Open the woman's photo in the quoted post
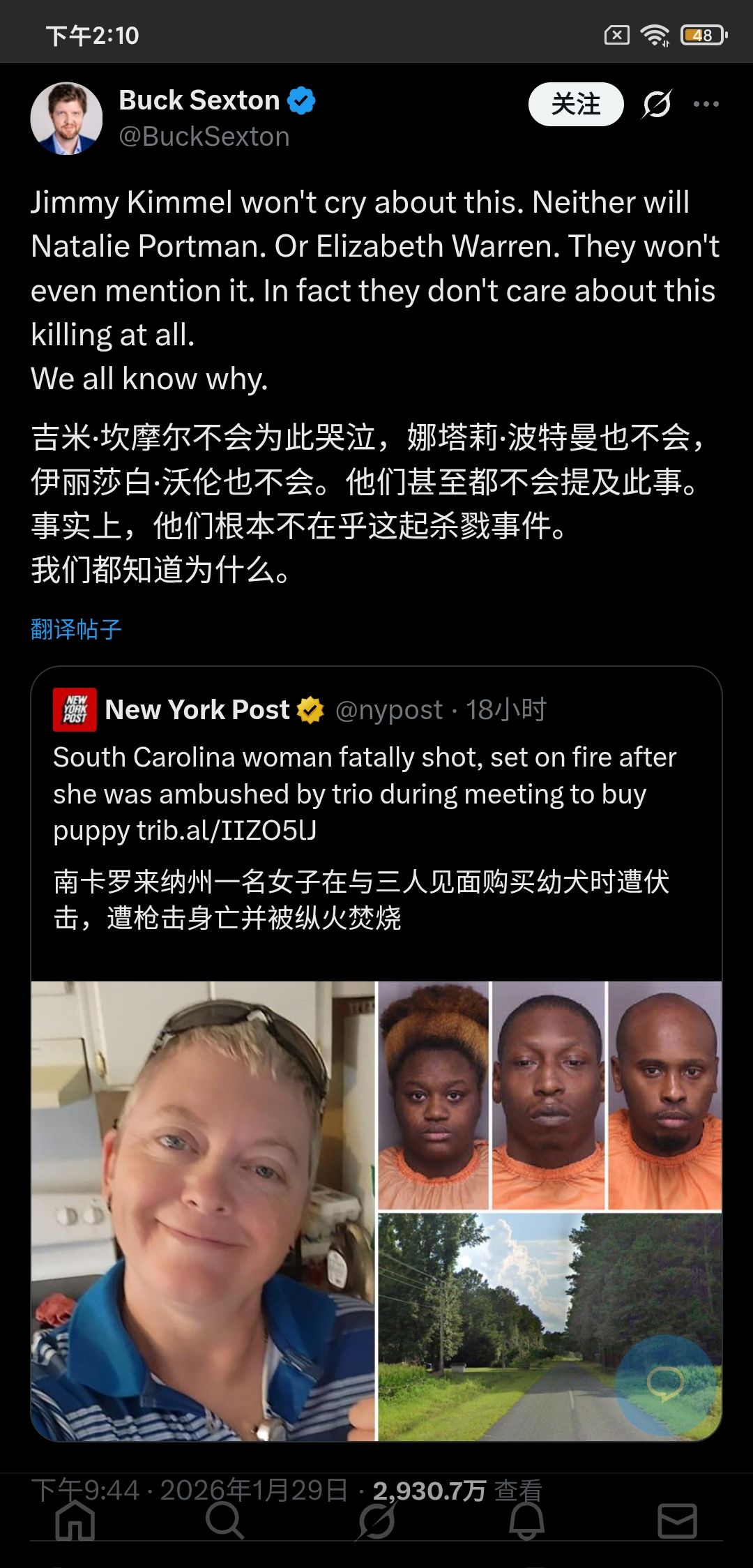This screenshot has width=753, height=1568. coord(203,1211)
